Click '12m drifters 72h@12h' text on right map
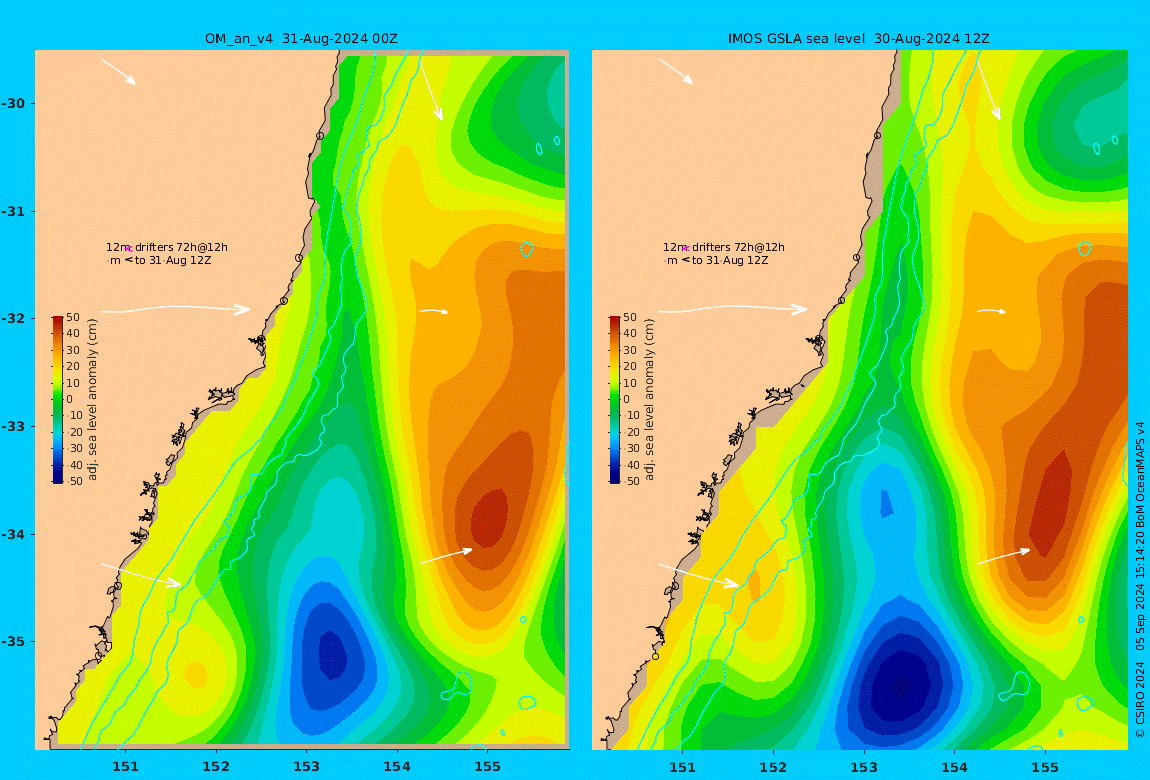 click(x=724, y=248)
